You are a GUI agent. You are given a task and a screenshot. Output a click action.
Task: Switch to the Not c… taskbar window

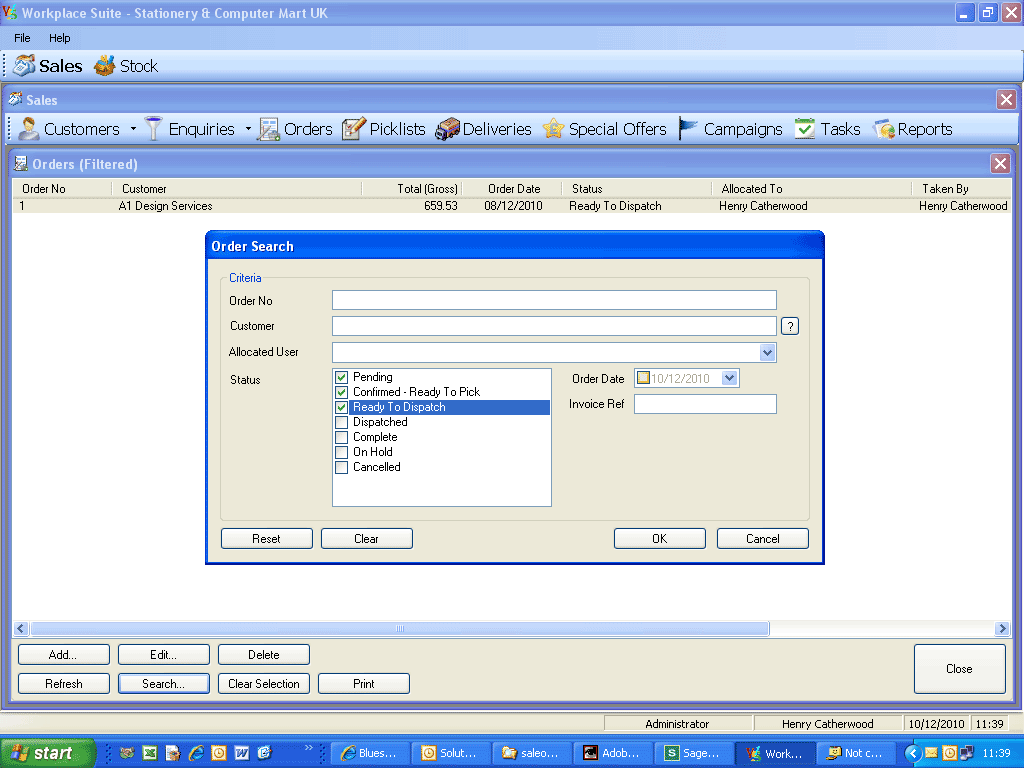pos(856,753)
